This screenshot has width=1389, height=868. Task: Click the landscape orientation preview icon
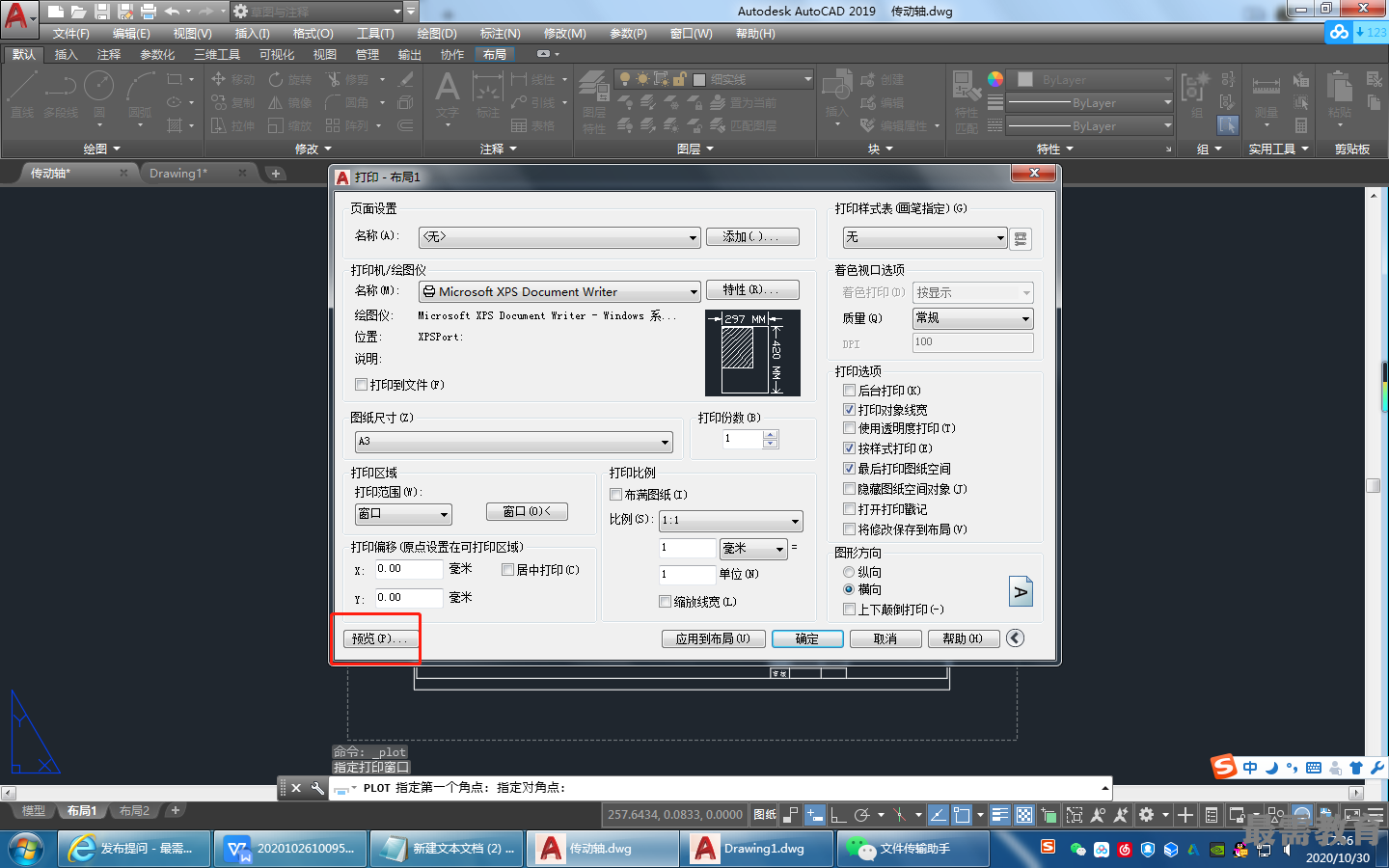[1021, 591]
